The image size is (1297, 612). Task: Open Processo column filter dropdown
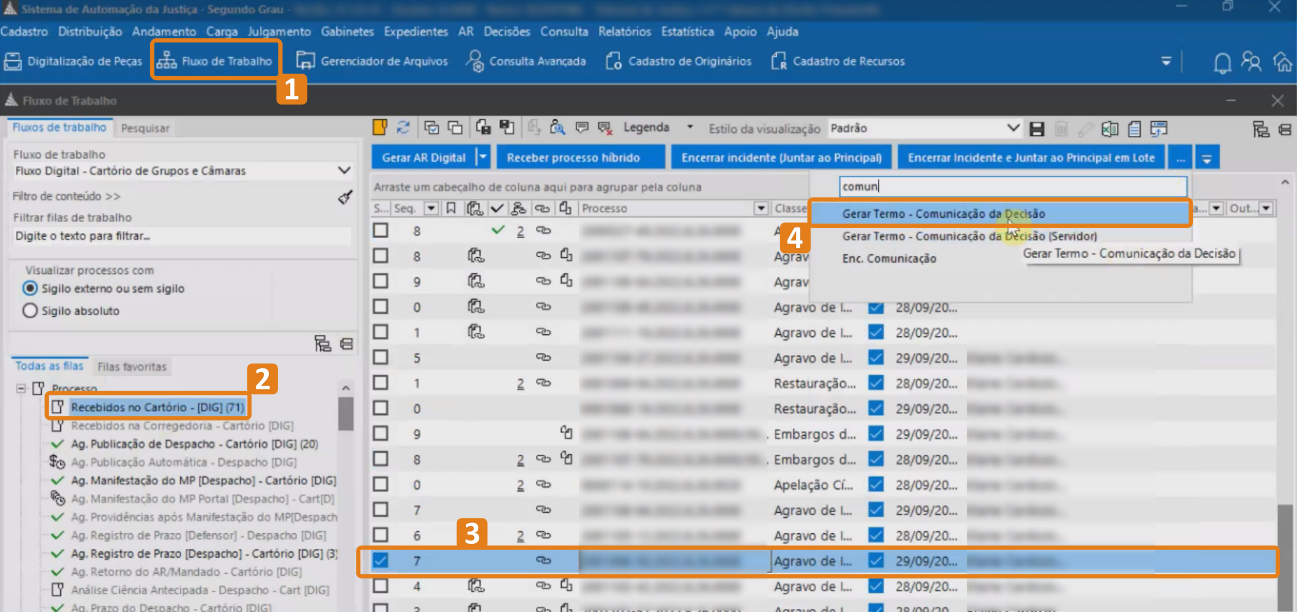[760, 208]
